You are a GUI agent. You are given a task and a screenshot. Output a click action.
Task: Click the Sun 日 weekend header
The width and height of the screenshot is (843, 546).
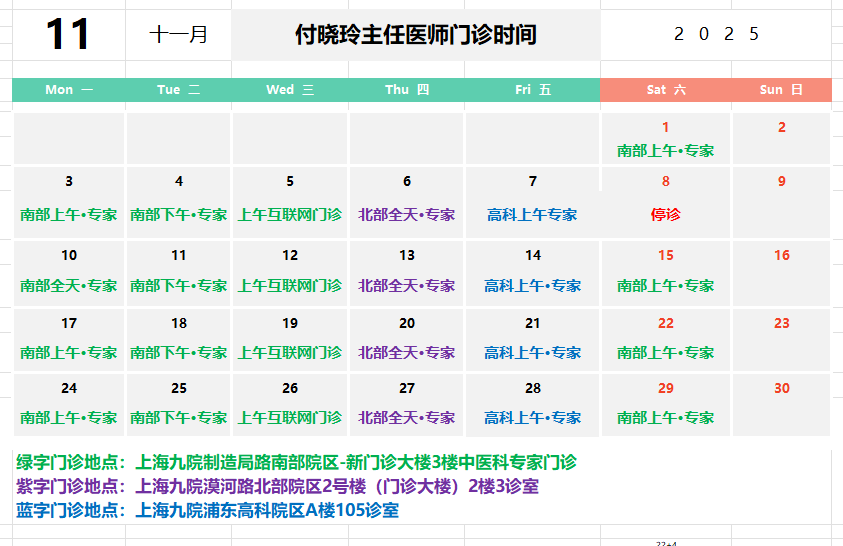[781, 90]
